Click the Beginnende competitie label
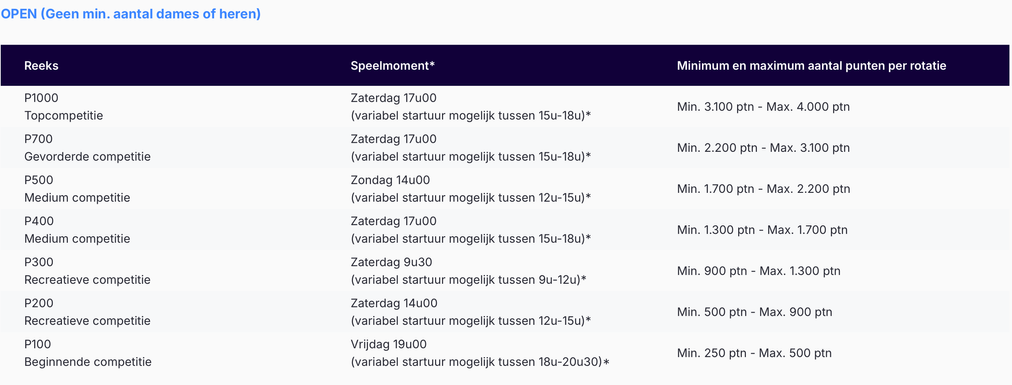 click(x=88, y=362)
